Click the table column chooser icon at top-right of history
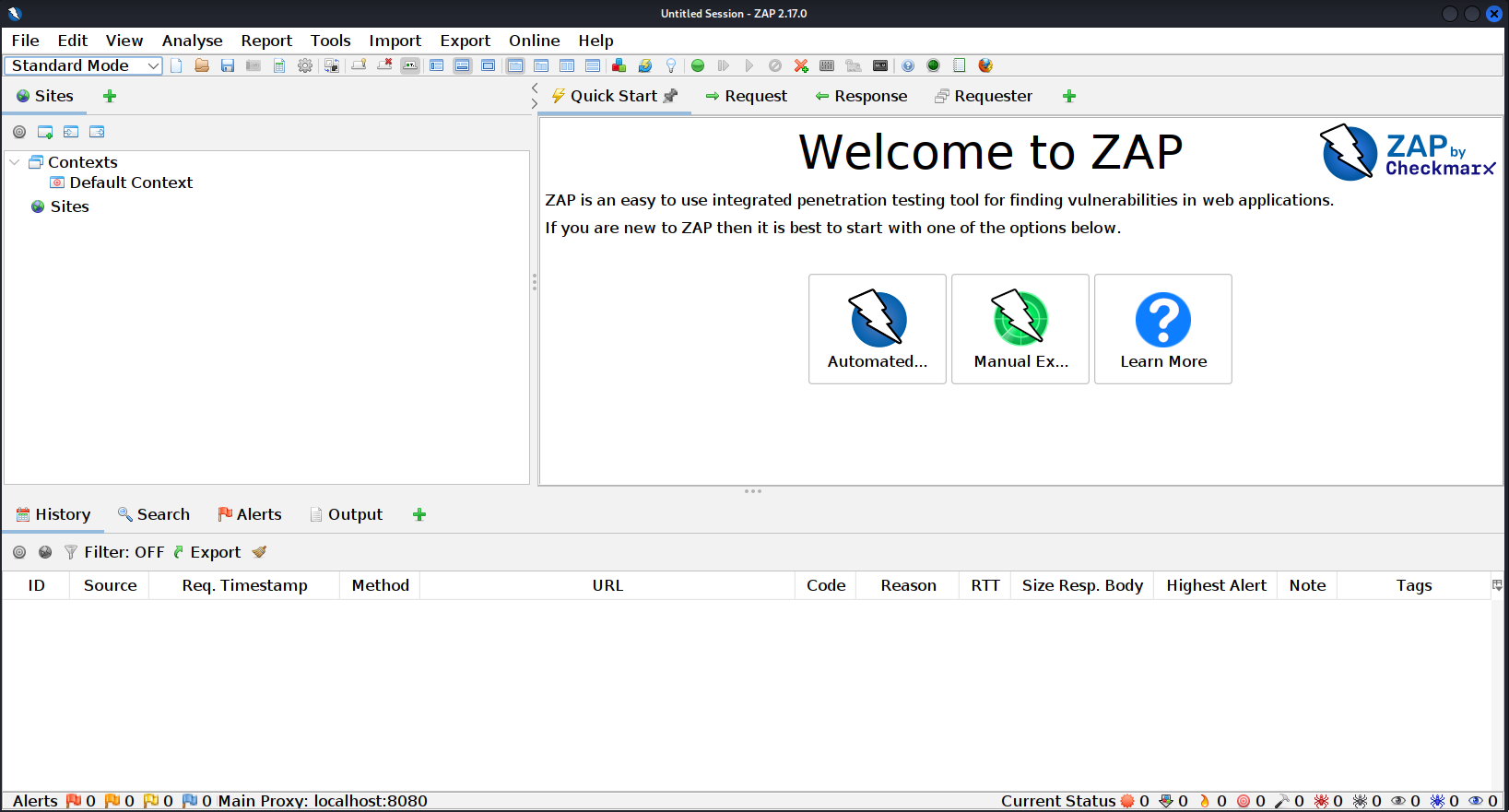This screenshot has height=812, width=1509. click(1497, 585)
